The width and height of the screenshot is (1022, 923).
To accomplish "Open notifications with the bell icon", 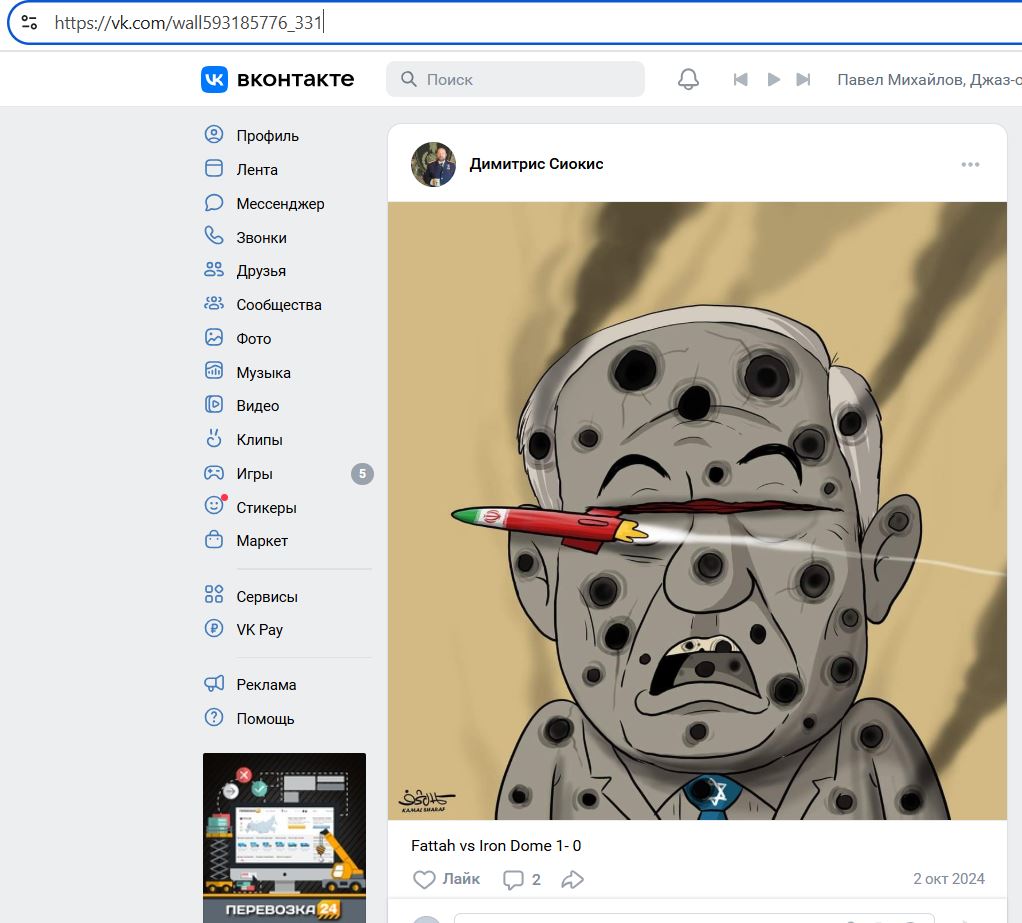I will (x=688, y=80).
